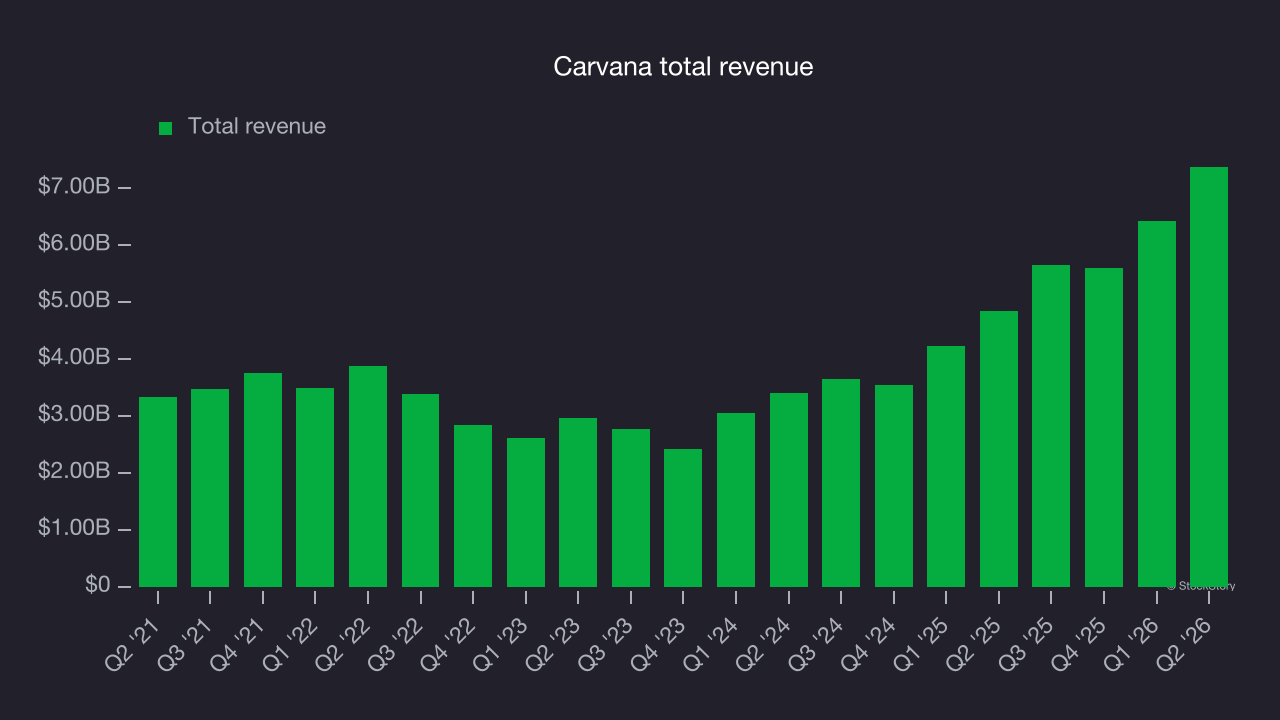Viewport: 1280px width, 720px height.
Task: Click the $5.00B y-axis label
Action: coord(74,301)
